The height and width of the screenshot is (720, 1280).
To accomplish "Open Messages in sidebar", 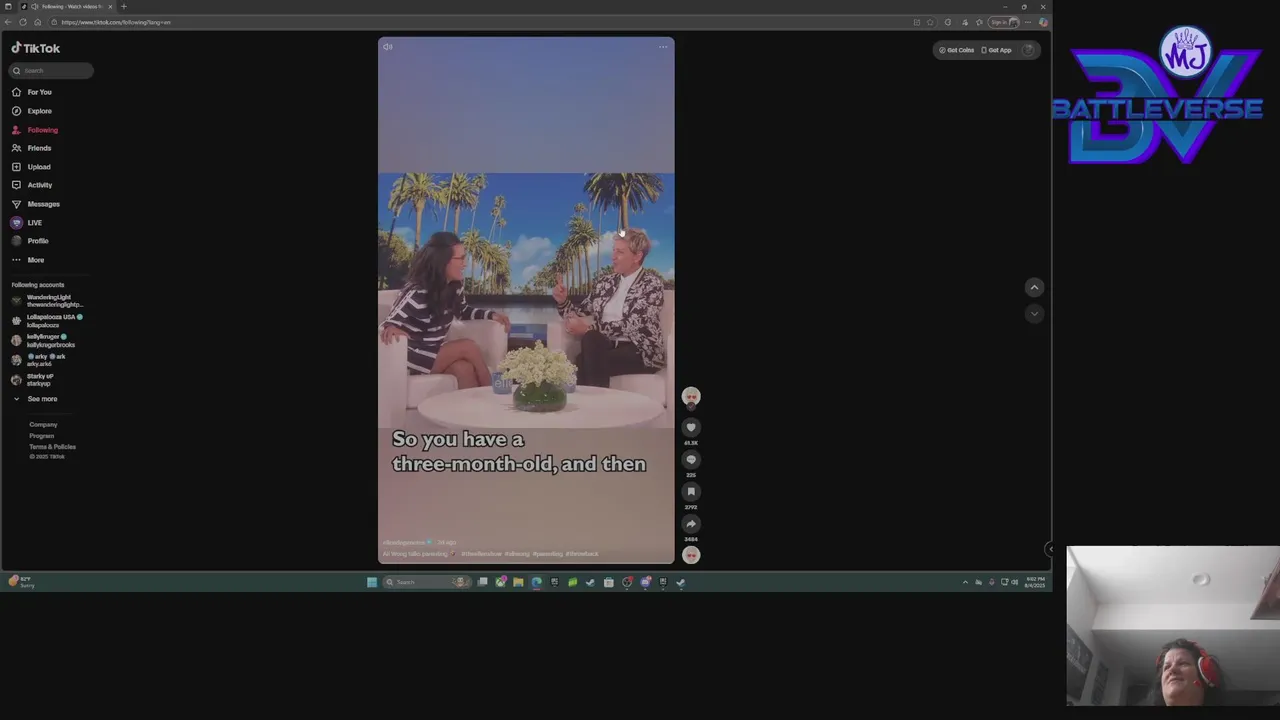I will point(36,204).
